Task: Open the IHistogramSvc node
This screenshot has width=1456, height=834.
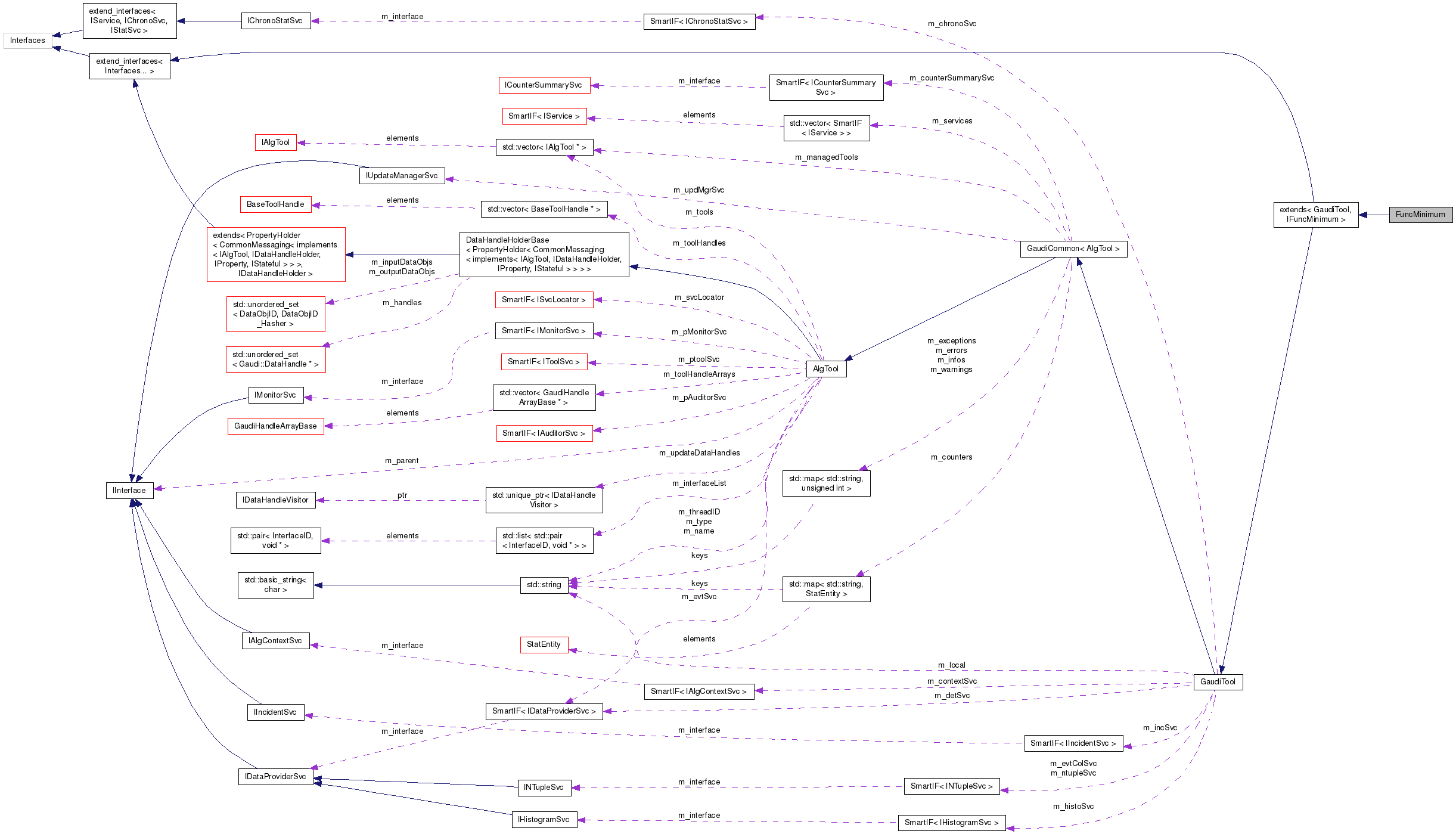Action: pyautogui.click(x=544, y=819)
